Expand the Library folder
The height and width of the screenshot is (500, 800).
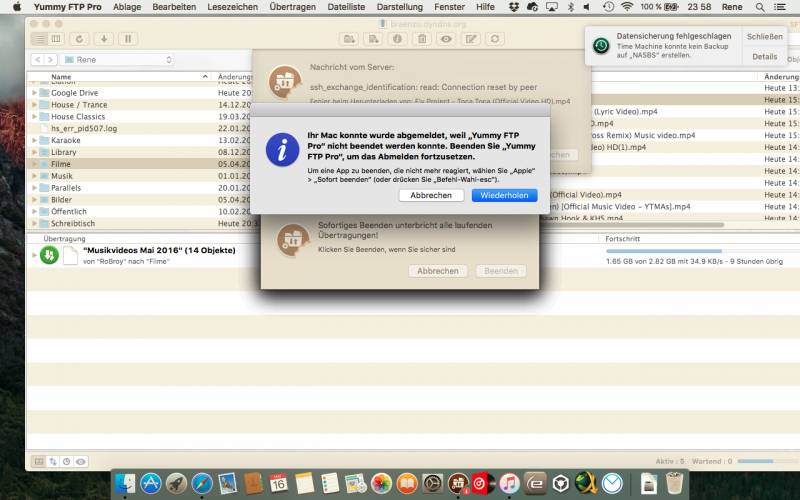coord(34,152)
